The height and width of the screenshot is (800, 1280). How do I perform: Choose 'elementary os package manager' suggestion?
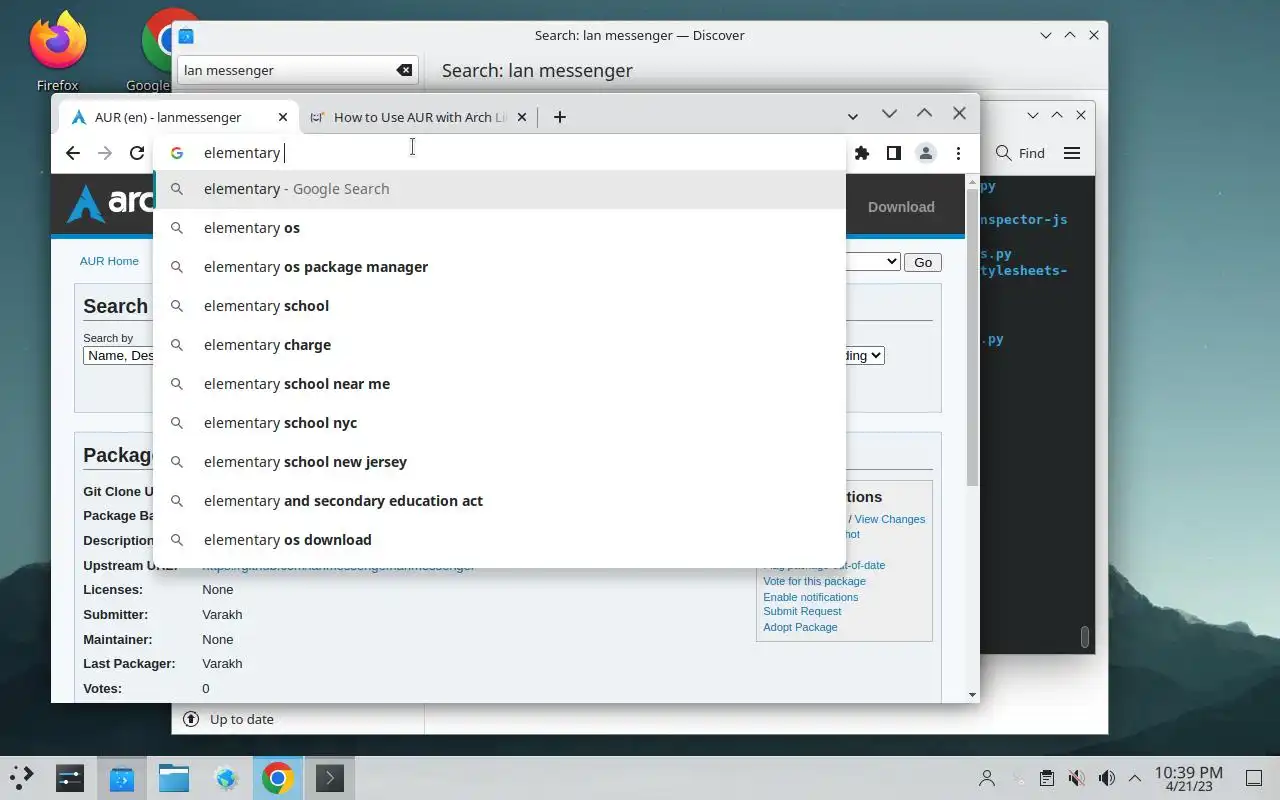[x=499, y=267]
